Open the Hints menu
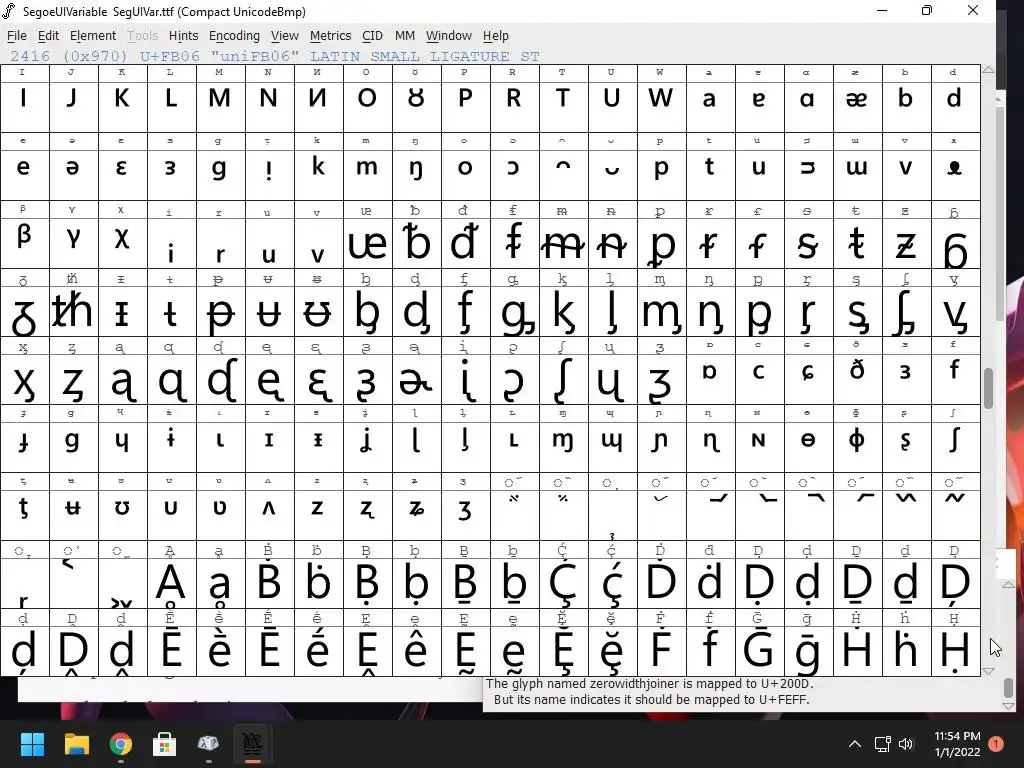The width and height of the screenshot is (1024, 768). (x=184, y=36)
